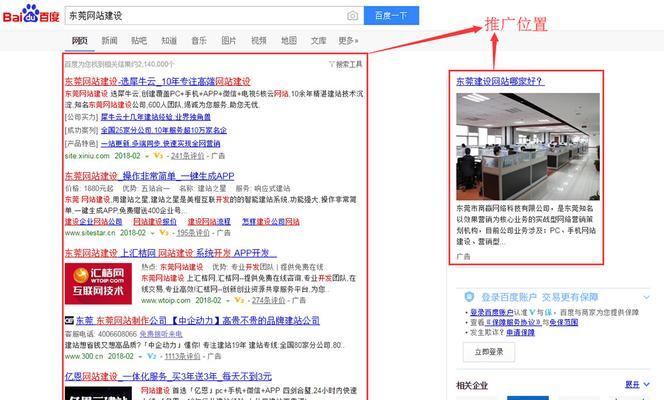
Task: Click shield icon beside 登录百度账户
Action: [x=469, y=297]
